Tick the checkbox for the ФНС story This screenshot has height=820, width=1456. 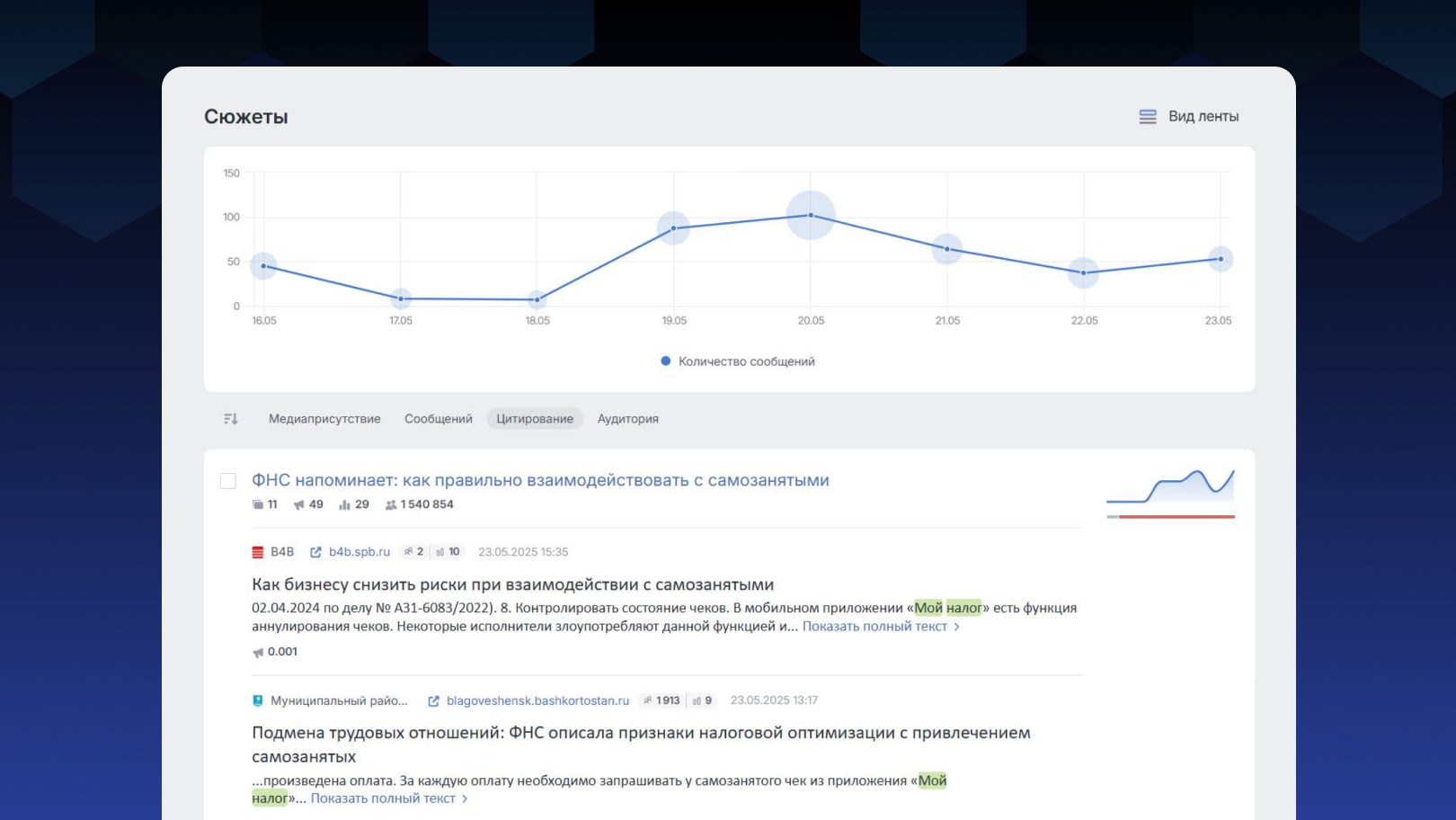228,481
